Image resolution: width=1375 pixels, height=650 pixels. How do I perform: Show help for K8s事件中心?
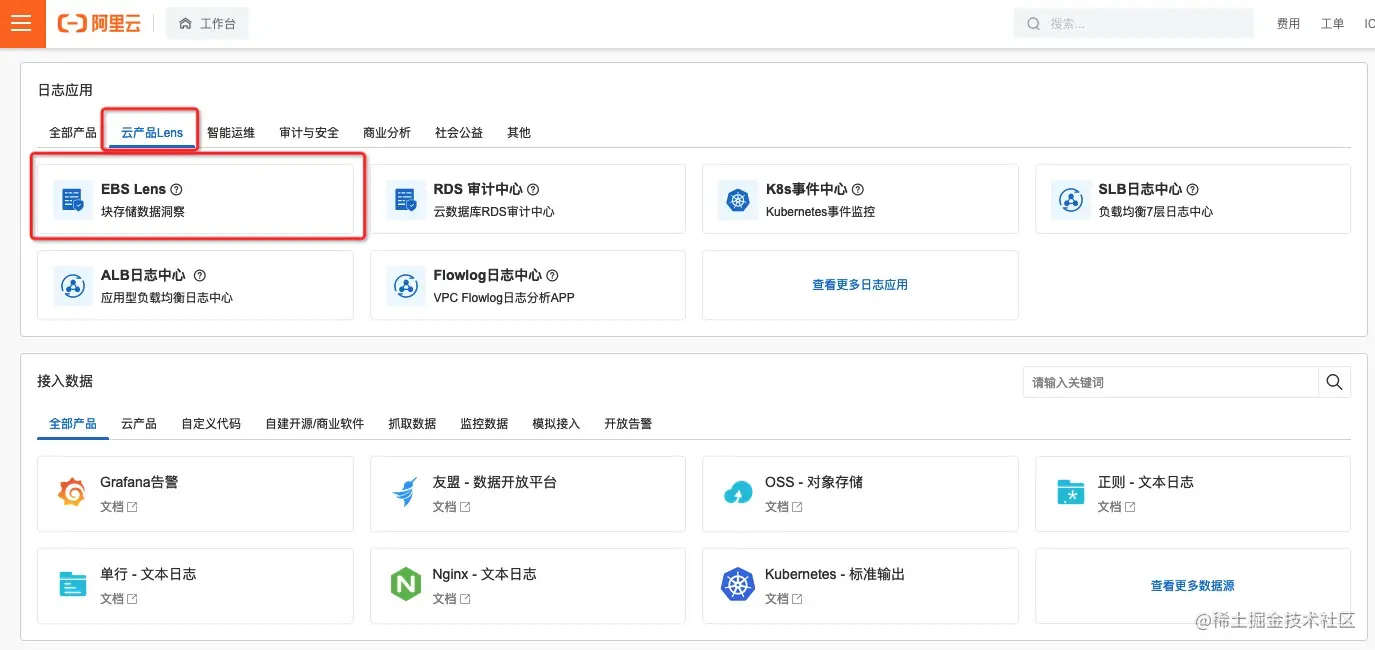click(858, 189)
